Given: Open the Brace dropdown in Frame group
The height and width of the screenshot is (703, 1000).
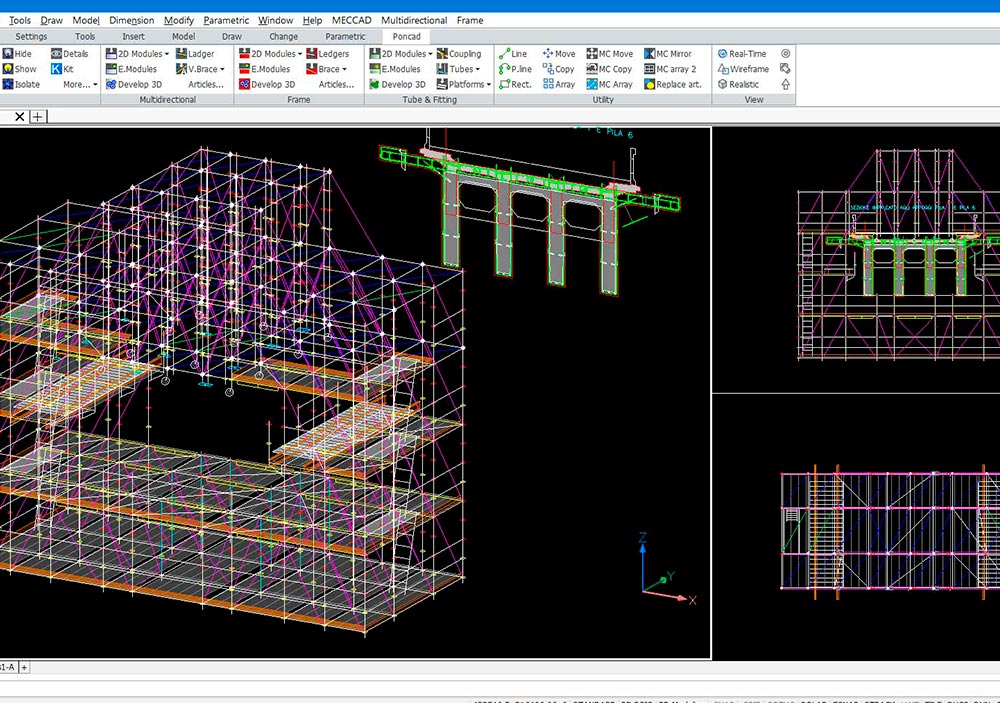Looking at the screenshot, I should coord(327,69).
